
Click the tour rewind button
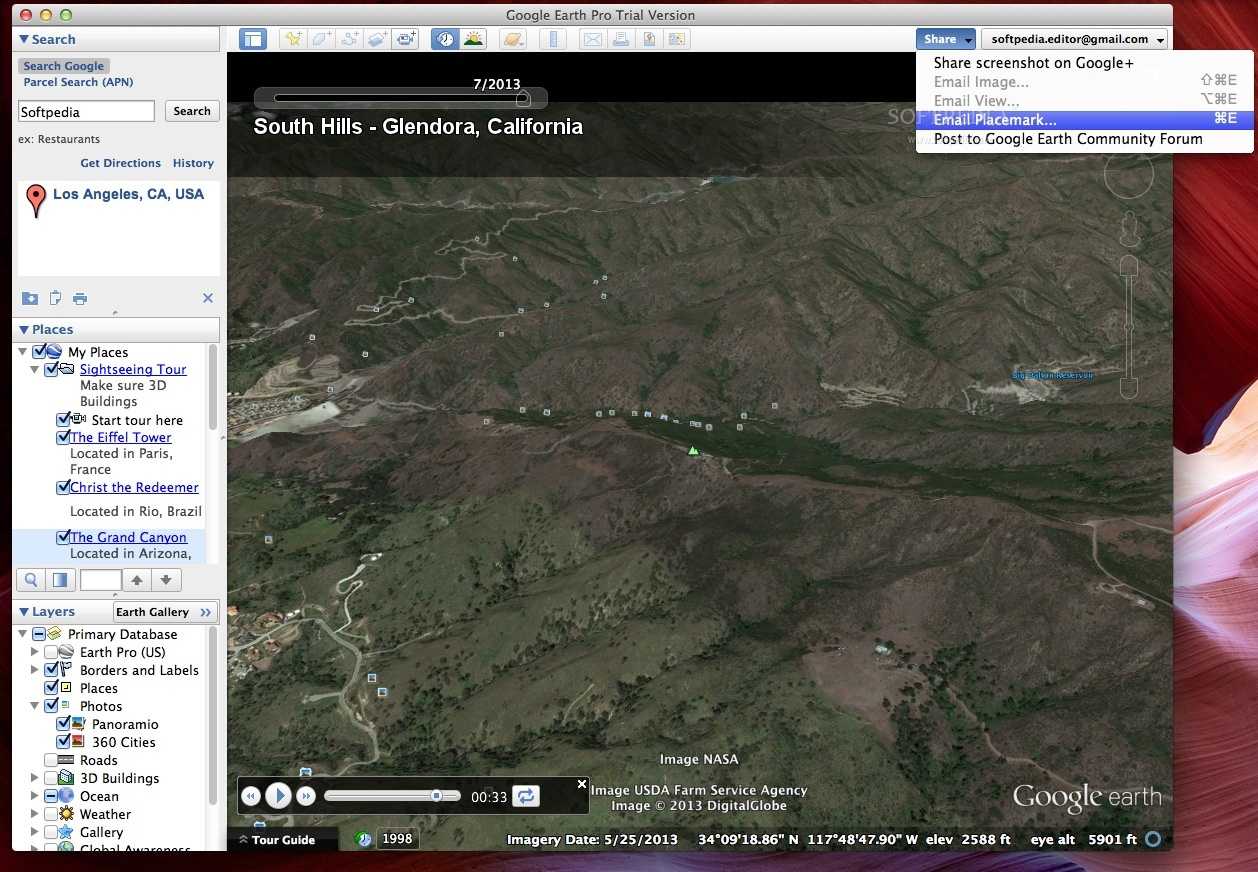click(x=251, y=796)
